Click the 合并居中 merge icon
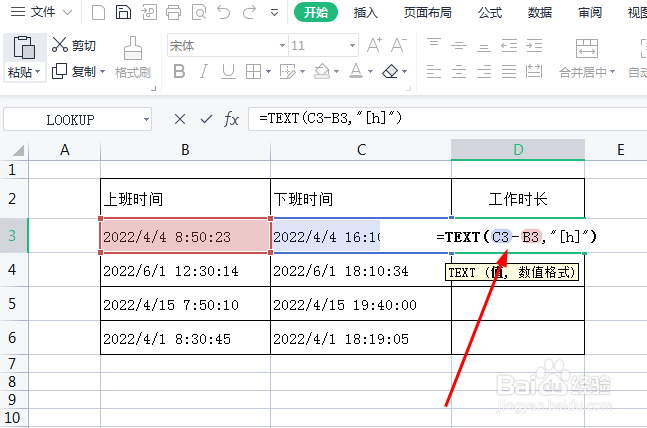 (587, 48)
